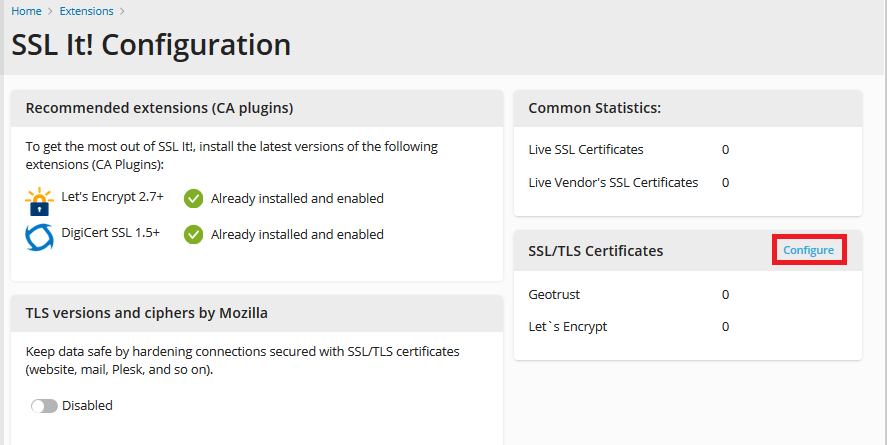Click the SSL It! Configuration page title
887x445 pixels.
coord(151,45)
